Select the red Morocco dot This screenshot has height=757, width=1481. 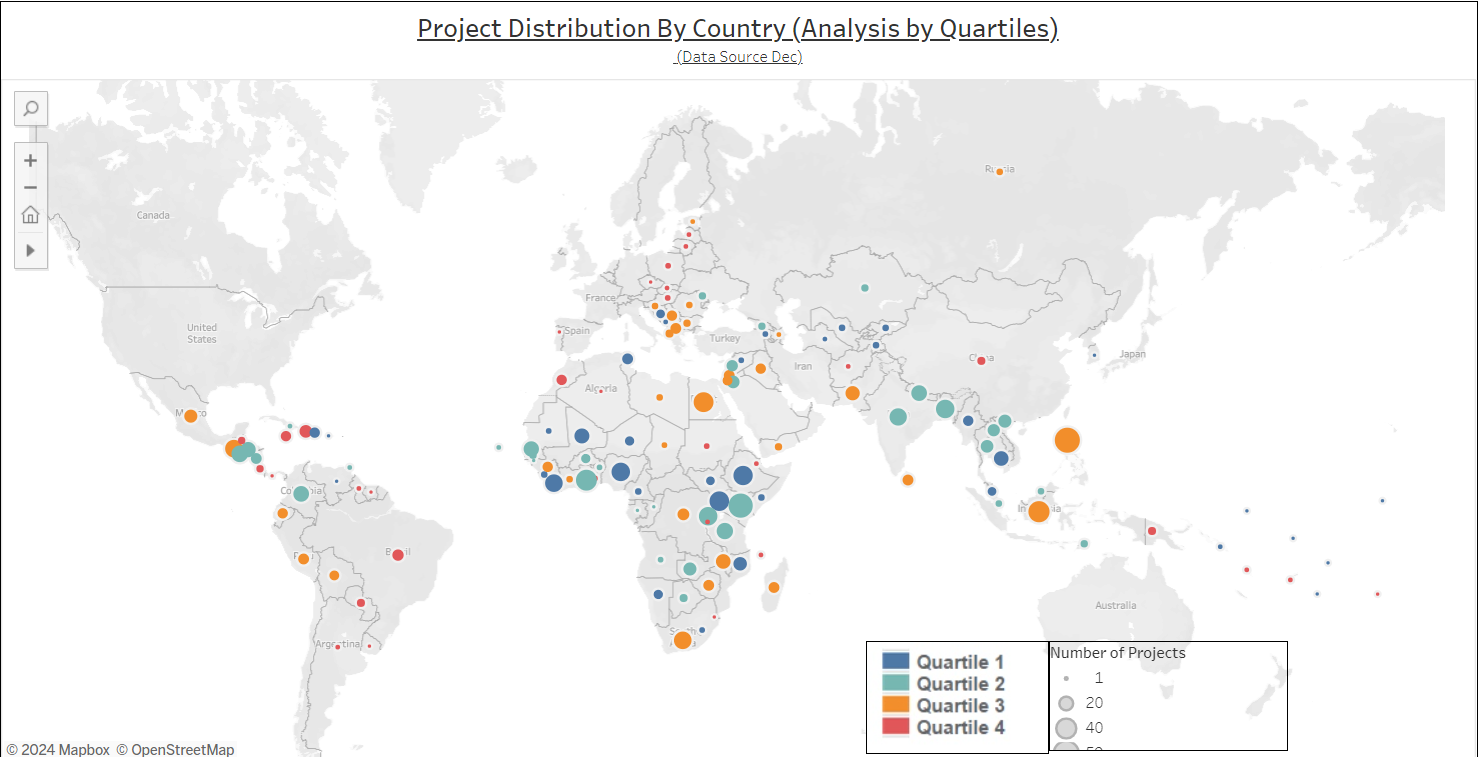[562, 380]
